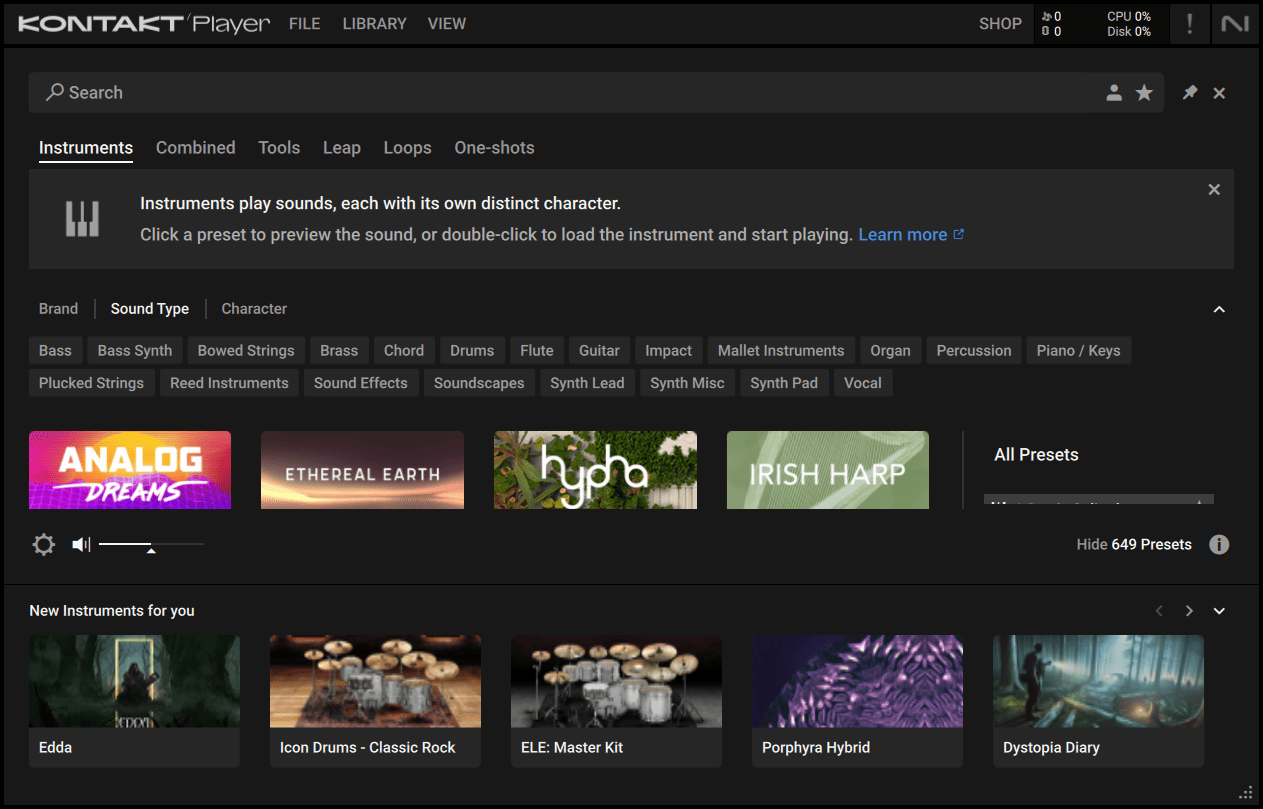
Task: Open the Edda instrument card
Action: tap(134, 701)
